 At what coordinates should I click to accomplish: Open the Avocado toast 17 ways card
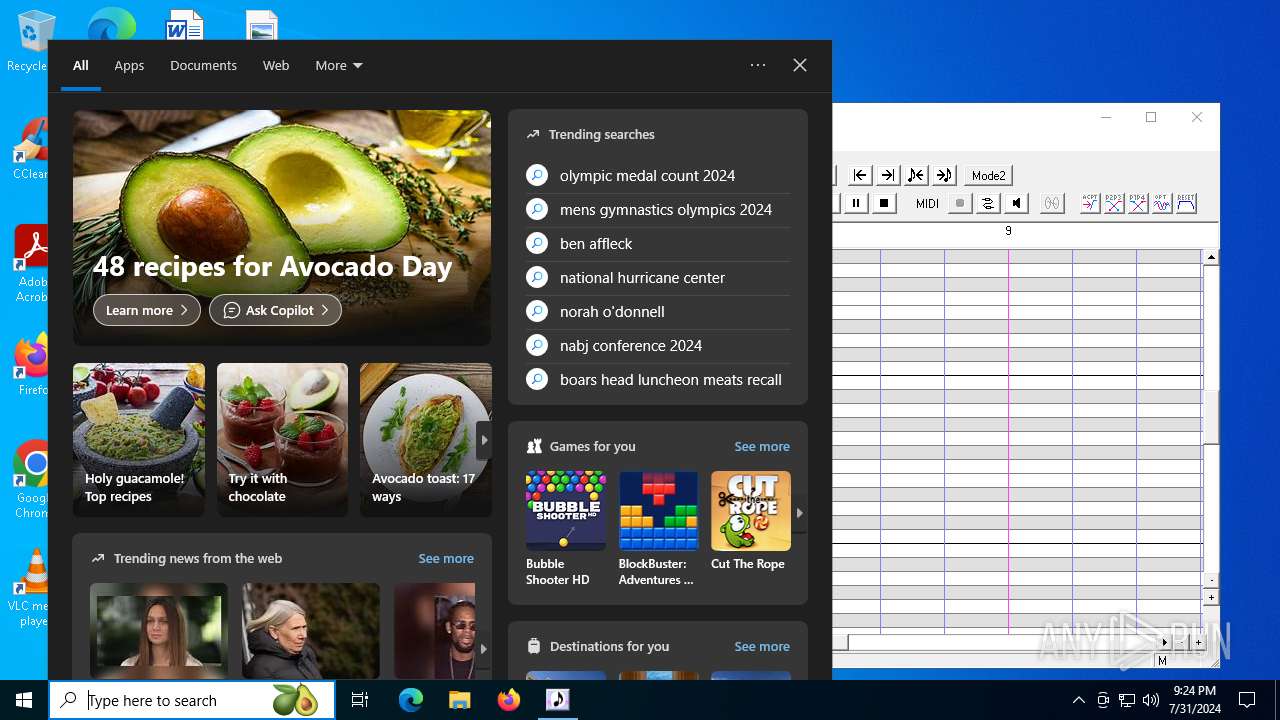[x=426, y=440]
